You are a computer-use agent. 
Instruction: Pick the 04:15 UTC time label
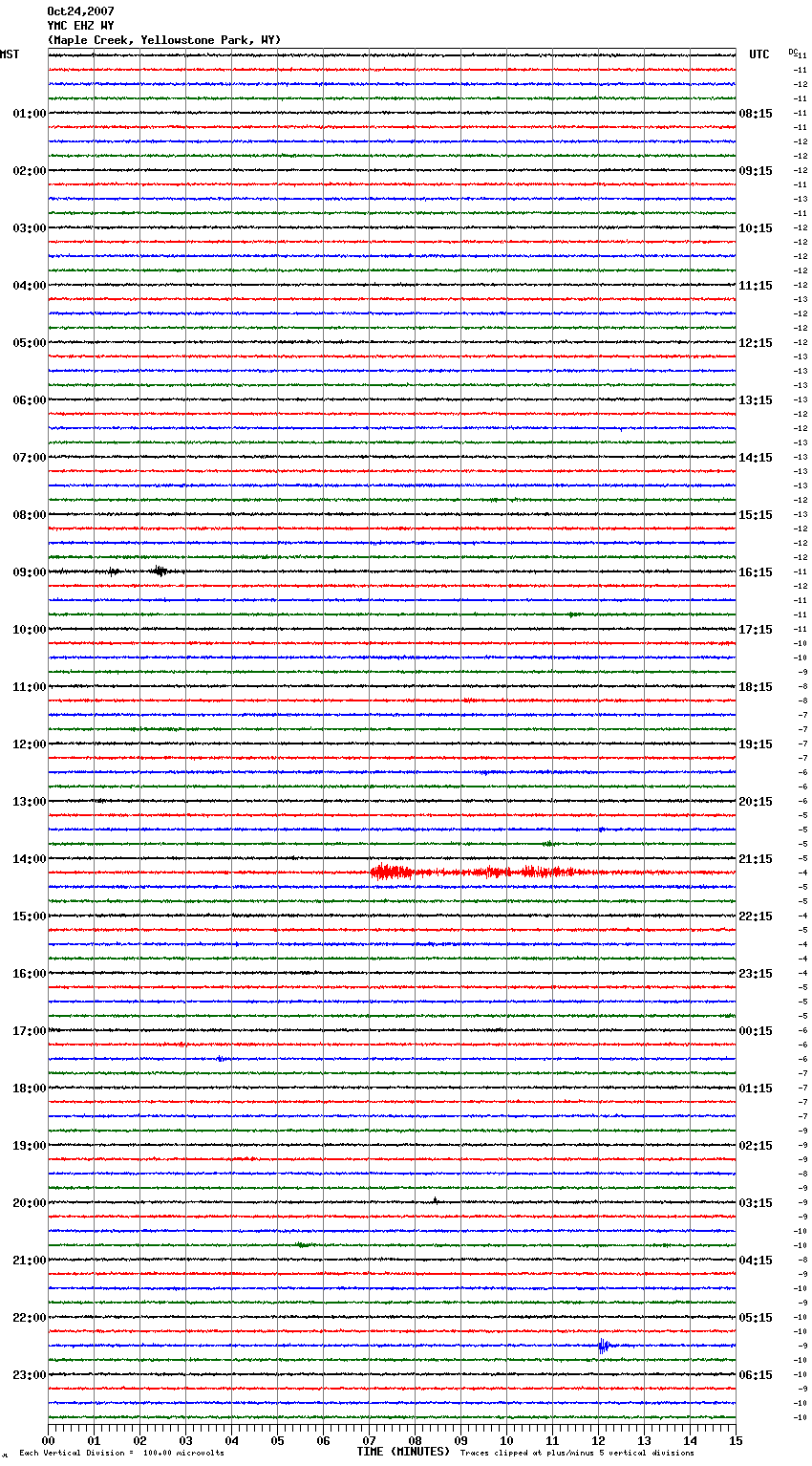coord(756,1261)
